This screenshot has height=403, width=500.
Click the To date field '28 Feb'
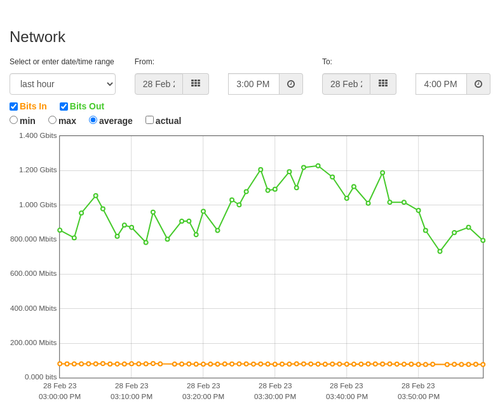[346, 84]
